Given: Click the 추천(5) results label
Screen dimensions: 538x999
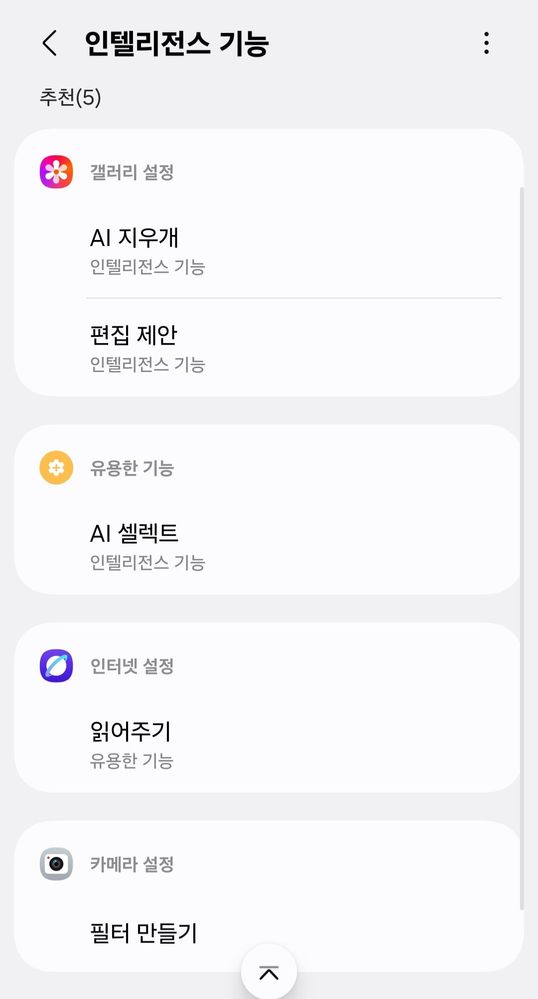Looking at the screenshot, I should [70, 97].
